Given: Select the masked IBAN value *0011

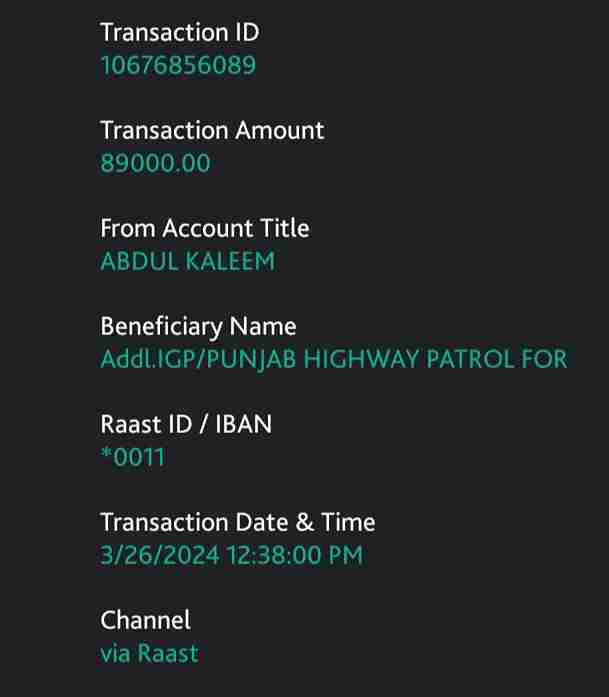Looking at the screenshot, I should [x=132, y=457].
